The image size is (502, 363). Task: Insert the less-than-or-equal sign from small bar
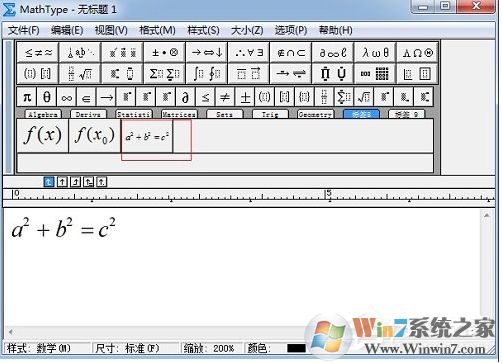(206, 97)
